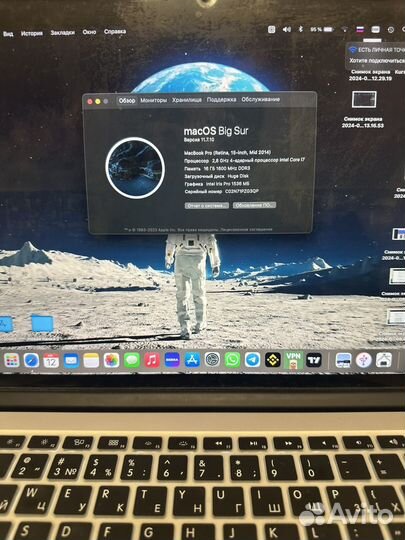This screenshot has width=405, height=540.
Task: Click the Память 16 ГБ line
Action: [217, 168]
